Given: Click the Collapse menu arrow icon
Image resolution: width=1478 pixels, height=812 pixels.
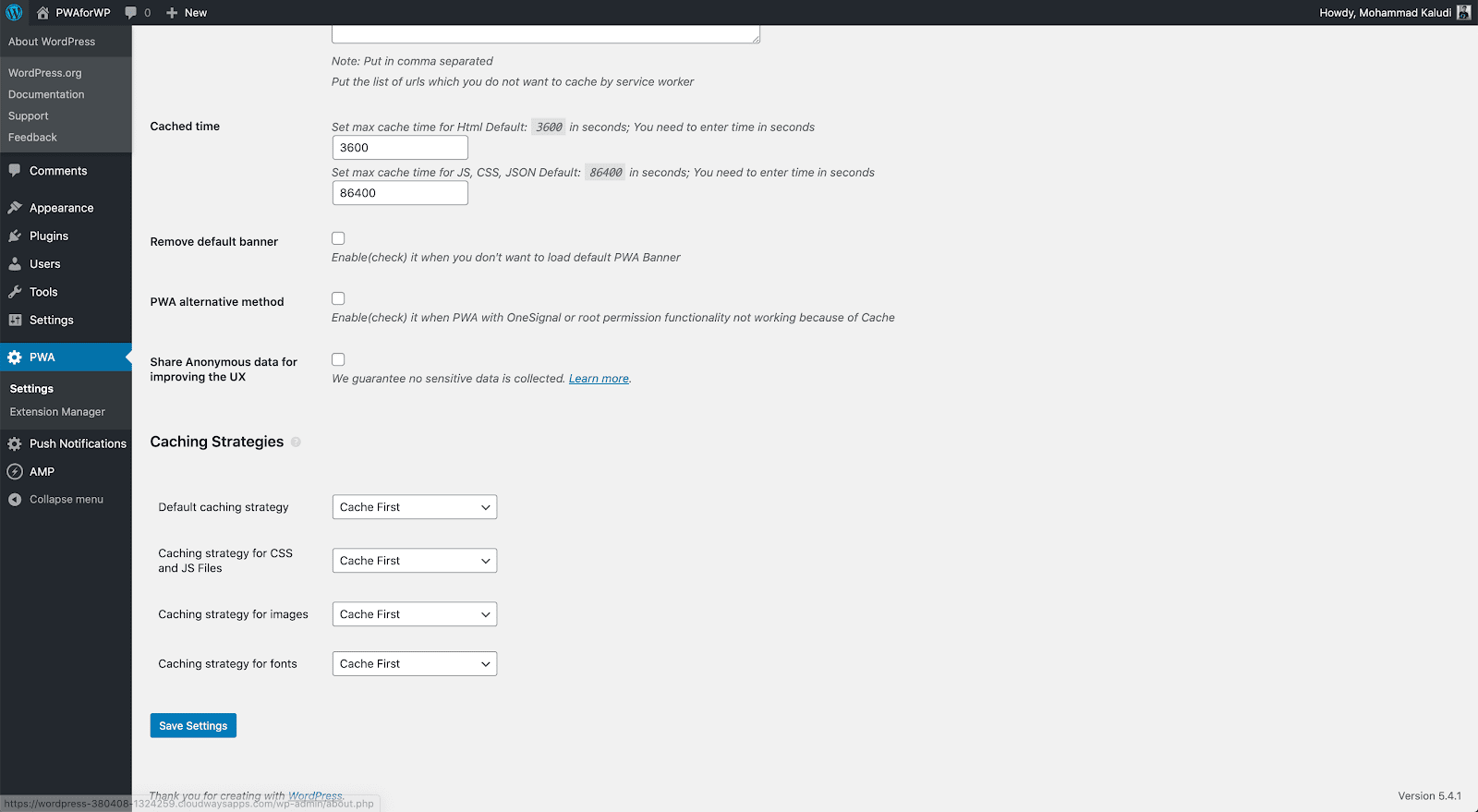Looking at the screenshot, I should (x=15, y=500).
